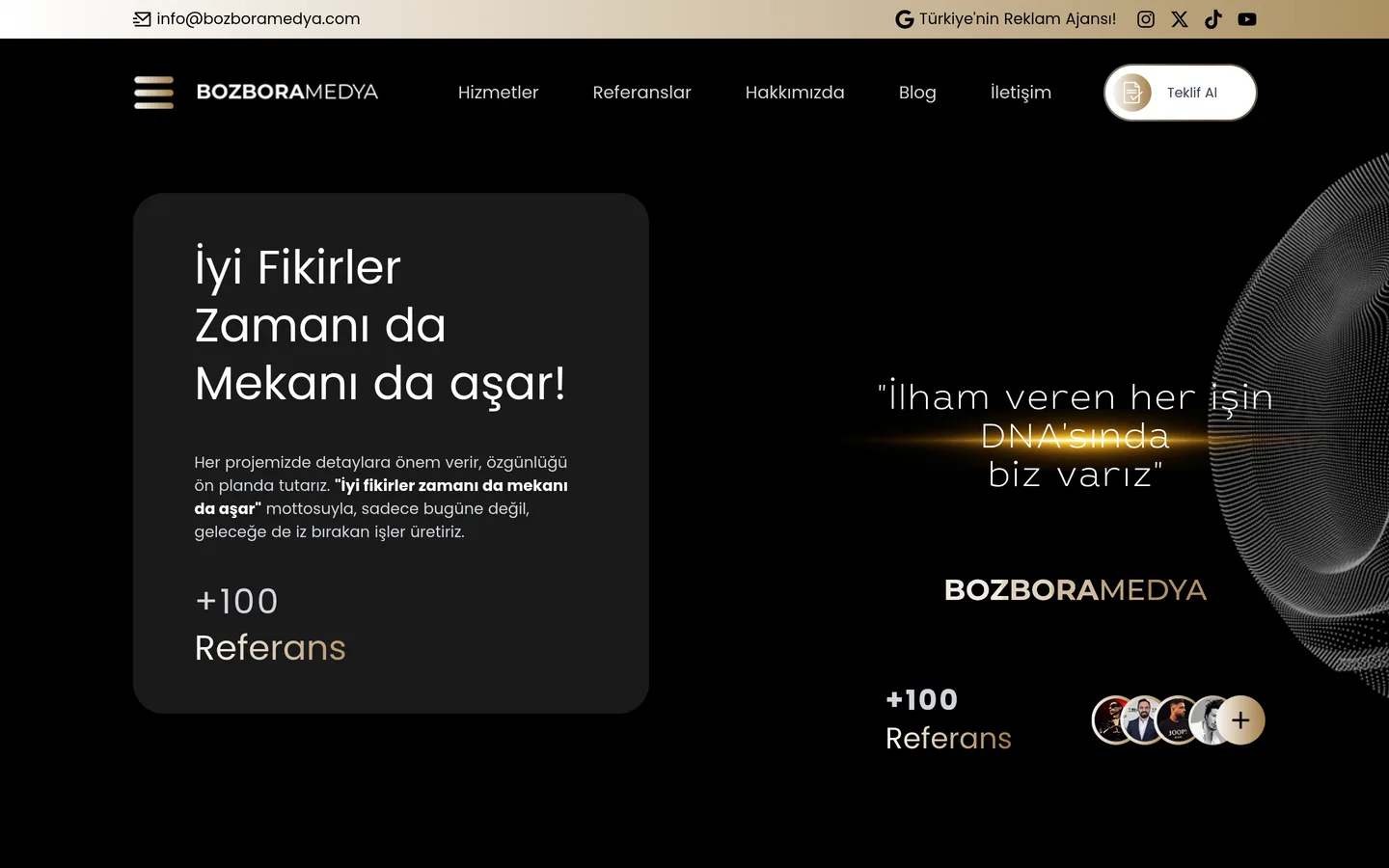Select the fourth grayscale reference avatar
The height and width of the screenshot is (868, 1389).
1206,720
